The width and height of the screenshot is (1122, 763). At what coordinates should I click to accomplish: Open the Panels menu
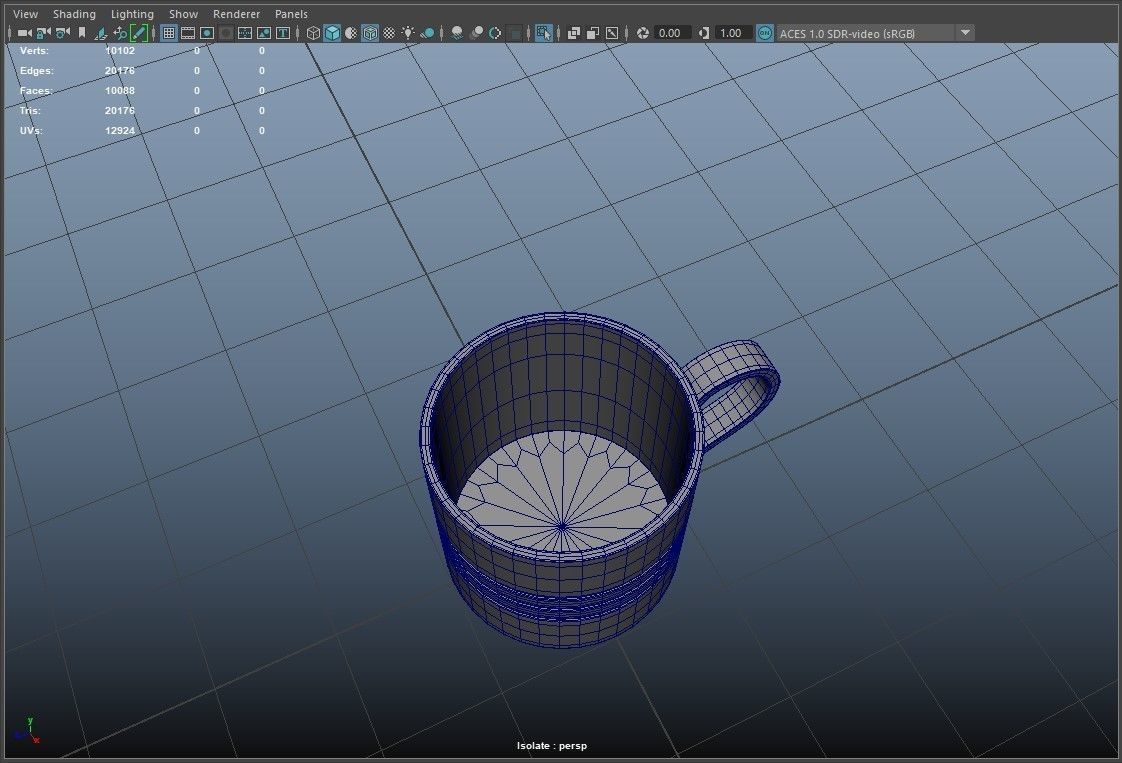click(x=291, y=14)
